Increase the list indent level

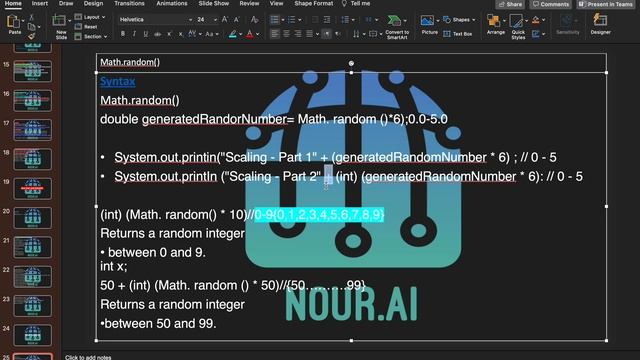327,20
